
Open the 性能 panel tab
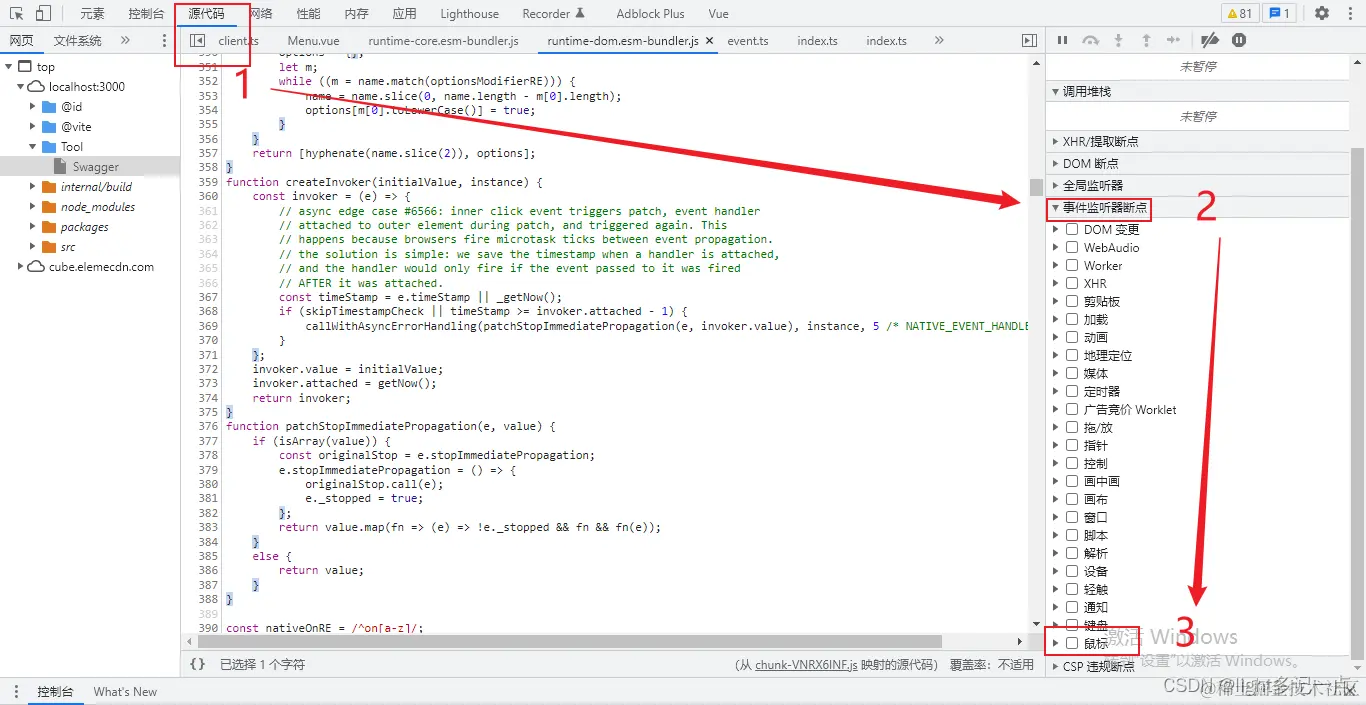tap(309, 14)
